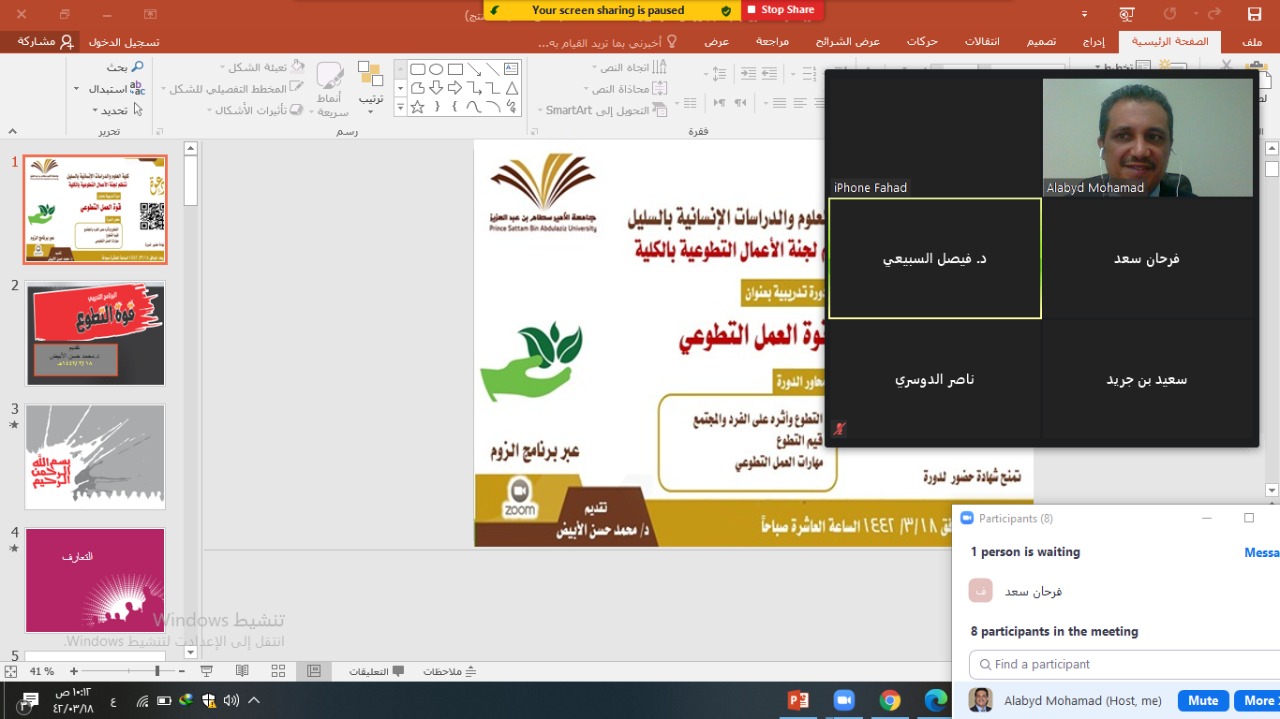The image size is (1280, 719).
Task: Open Reading View from status bar
Action: pos(242,671)
